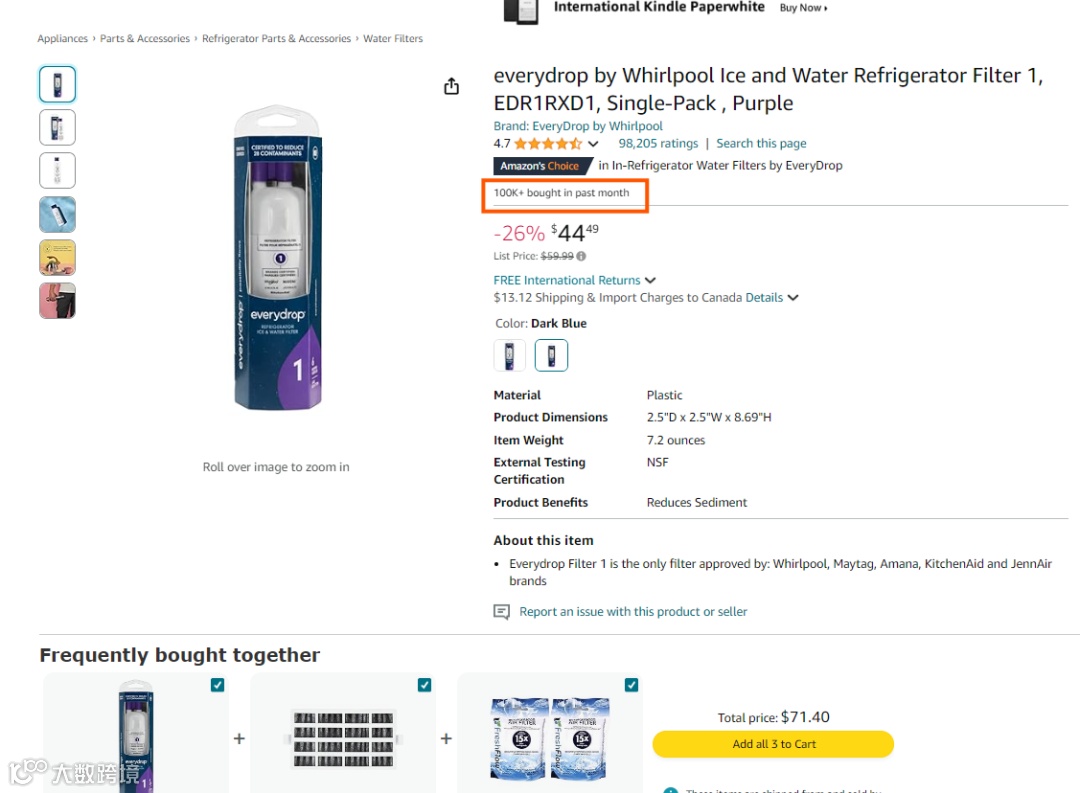Click the share icon above product image

(x=451, y=86)
